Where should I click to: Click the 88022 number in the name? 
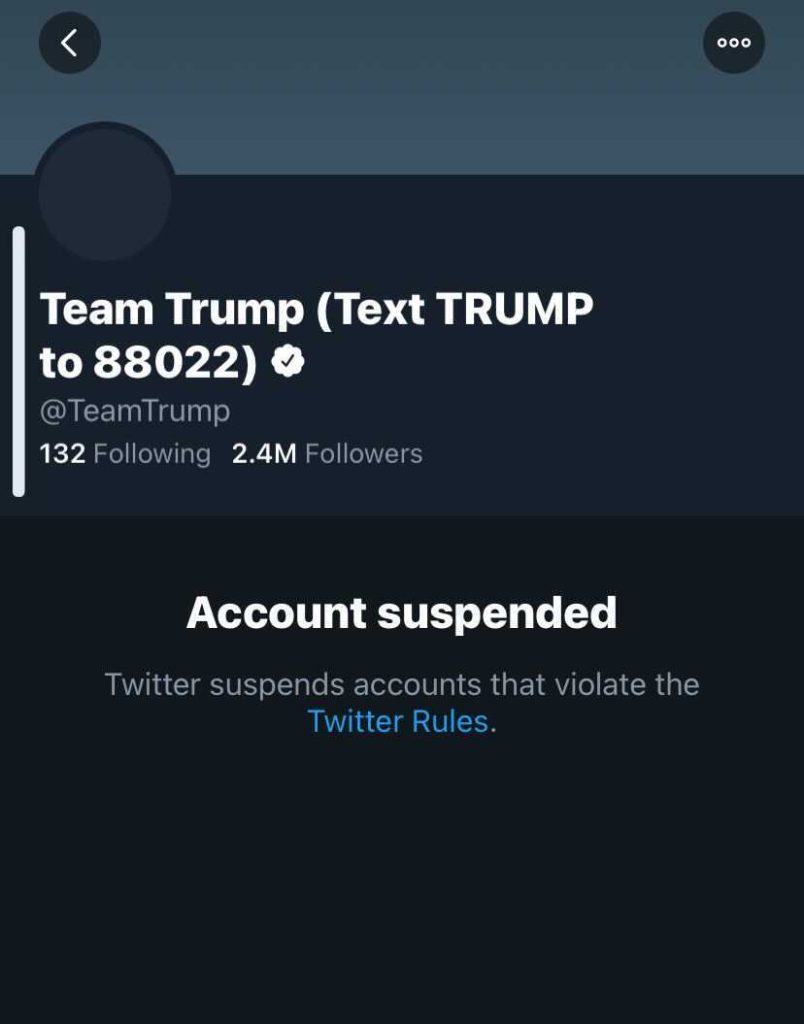coord(166,364)
